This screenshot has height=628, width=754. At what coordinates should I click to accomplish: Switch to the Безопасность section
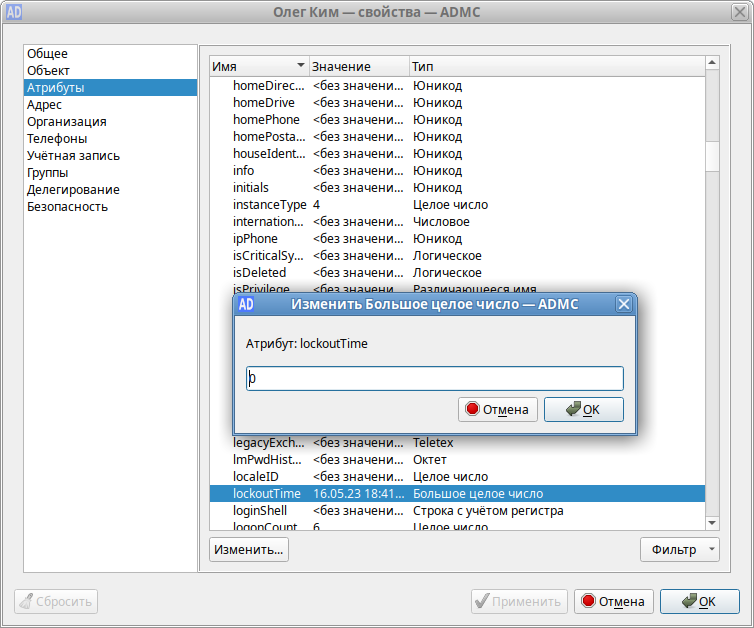[67, 206]
